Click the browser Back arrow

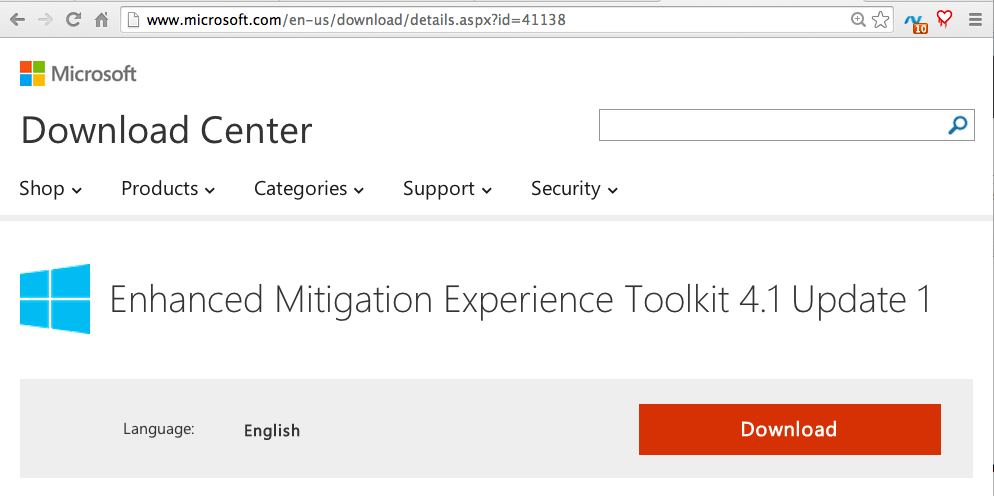(17, 19)
